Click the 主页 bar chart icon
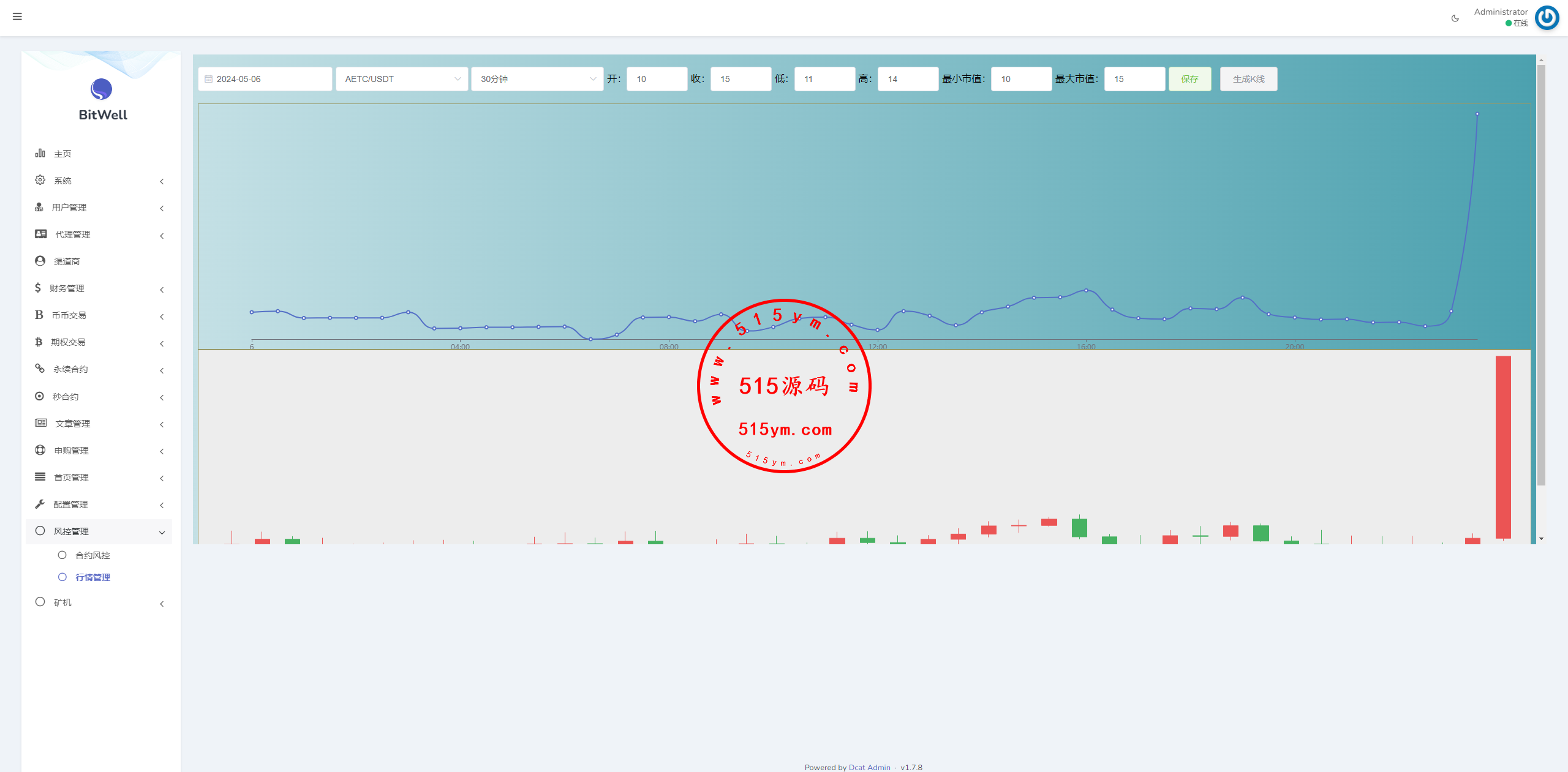Viewport: 1568px width, 772px height. tap(40, 153)
